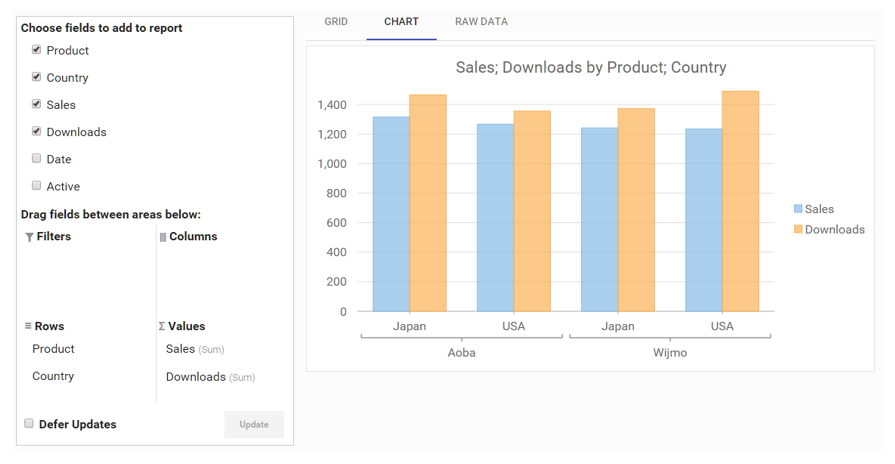Image resolution: width=895 pixels, height=464 pixels.
Task: Click the Aoba Japan Sales bar
Action: pyautogui.click(x=391, y=214)
